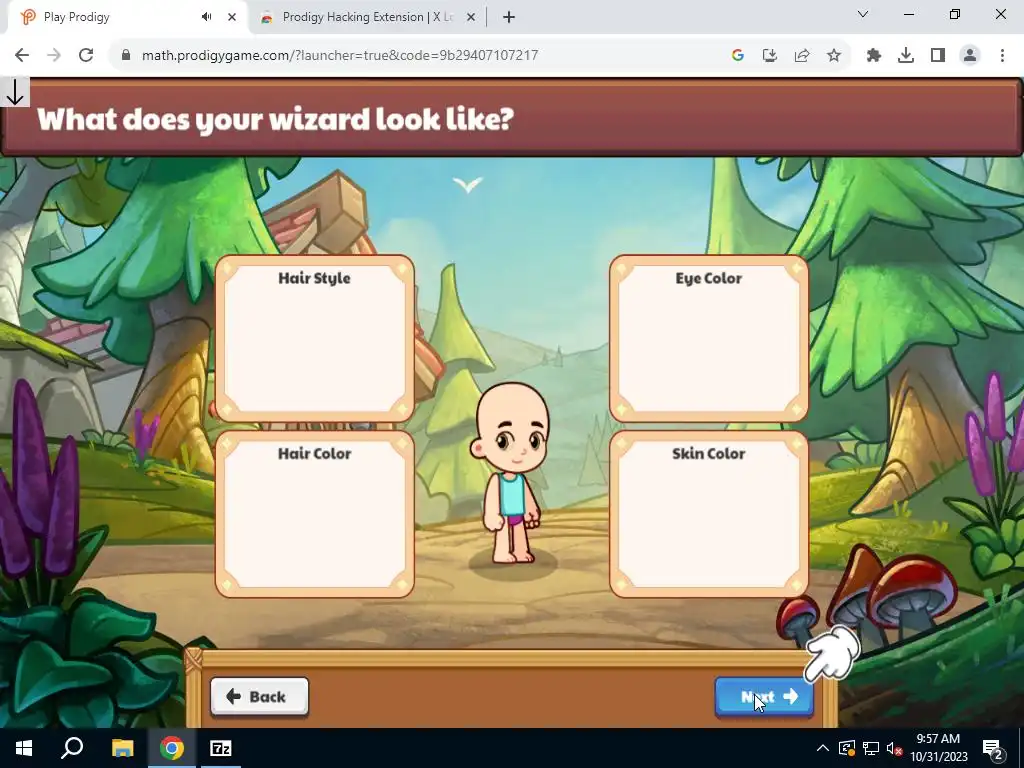This screenshot has height=768, width=1024.
Task: Click the install app icon in address bar
Action: tap(770, 56)
